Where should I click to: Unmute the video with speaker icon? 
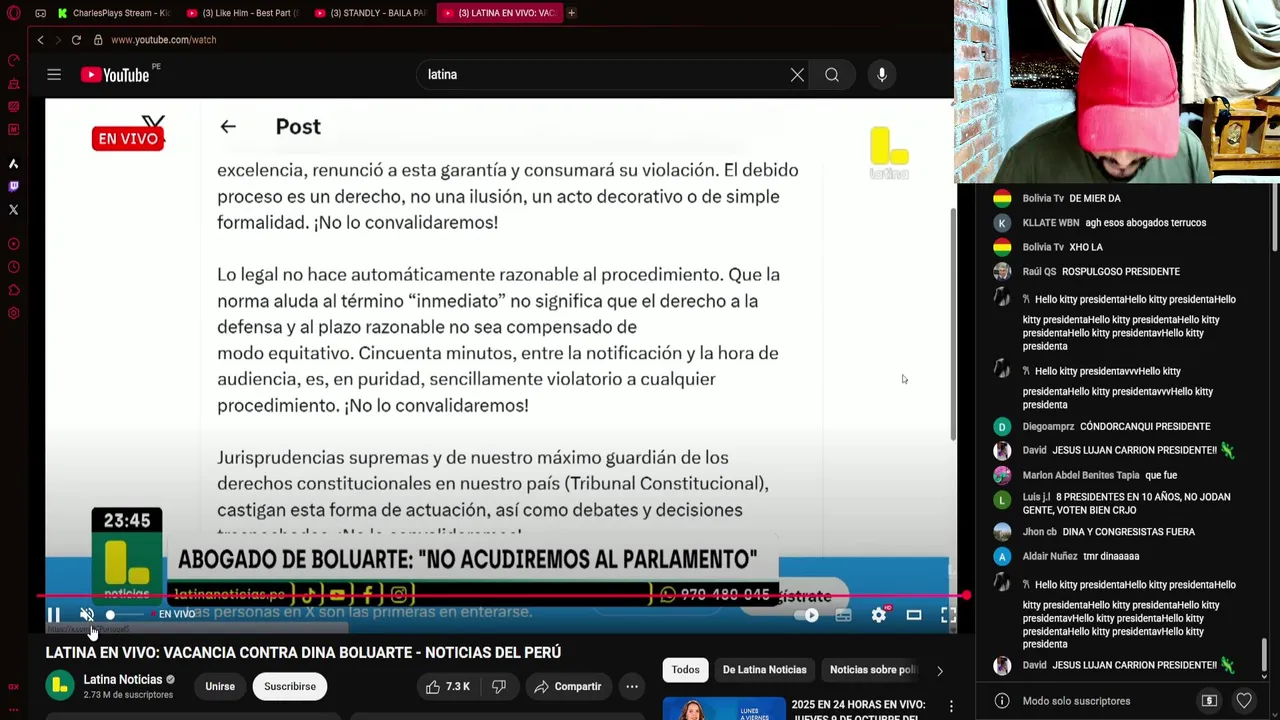pos(87,615)
